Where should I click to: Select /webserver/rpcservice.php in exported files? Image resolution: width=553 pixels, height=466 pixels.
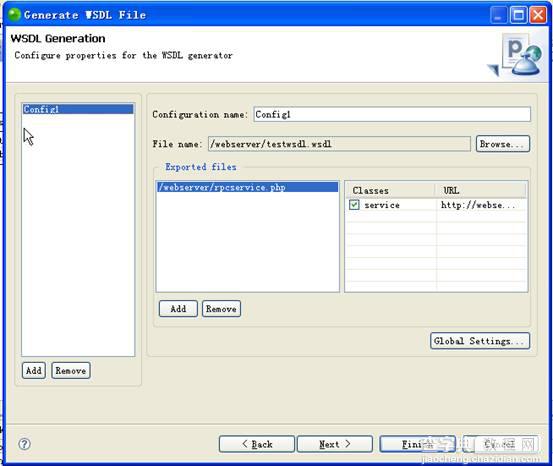248,187
